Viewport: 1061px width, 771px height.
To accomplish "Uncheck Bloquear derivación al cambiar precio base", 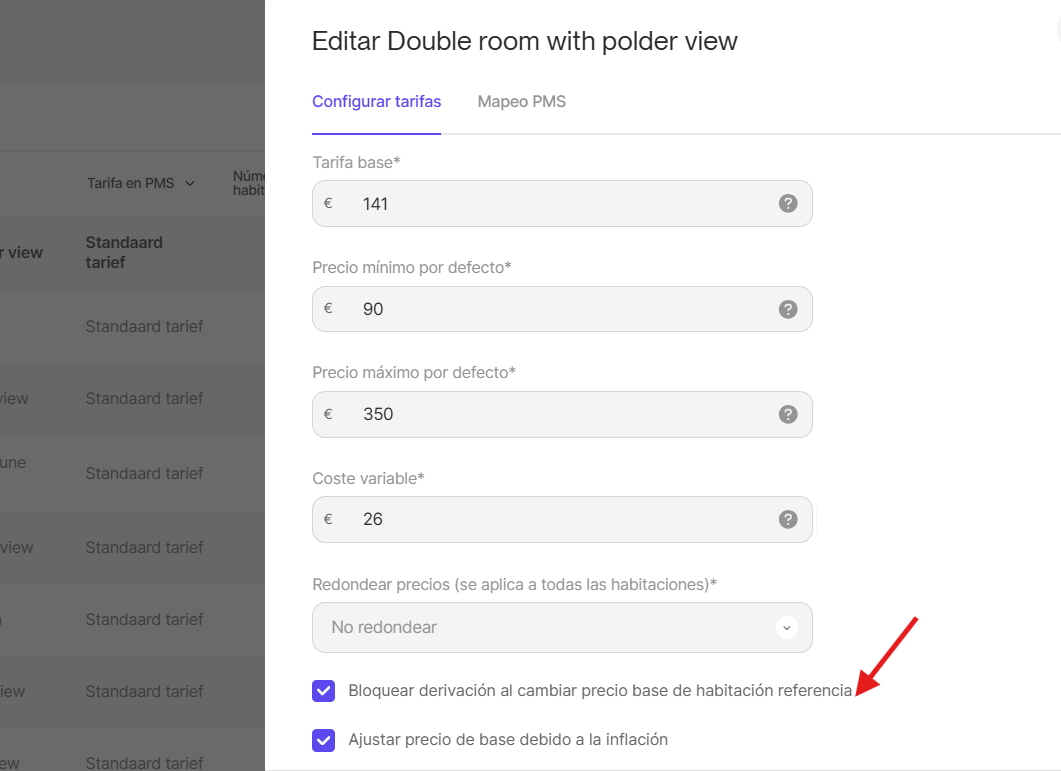I will 323,691.
